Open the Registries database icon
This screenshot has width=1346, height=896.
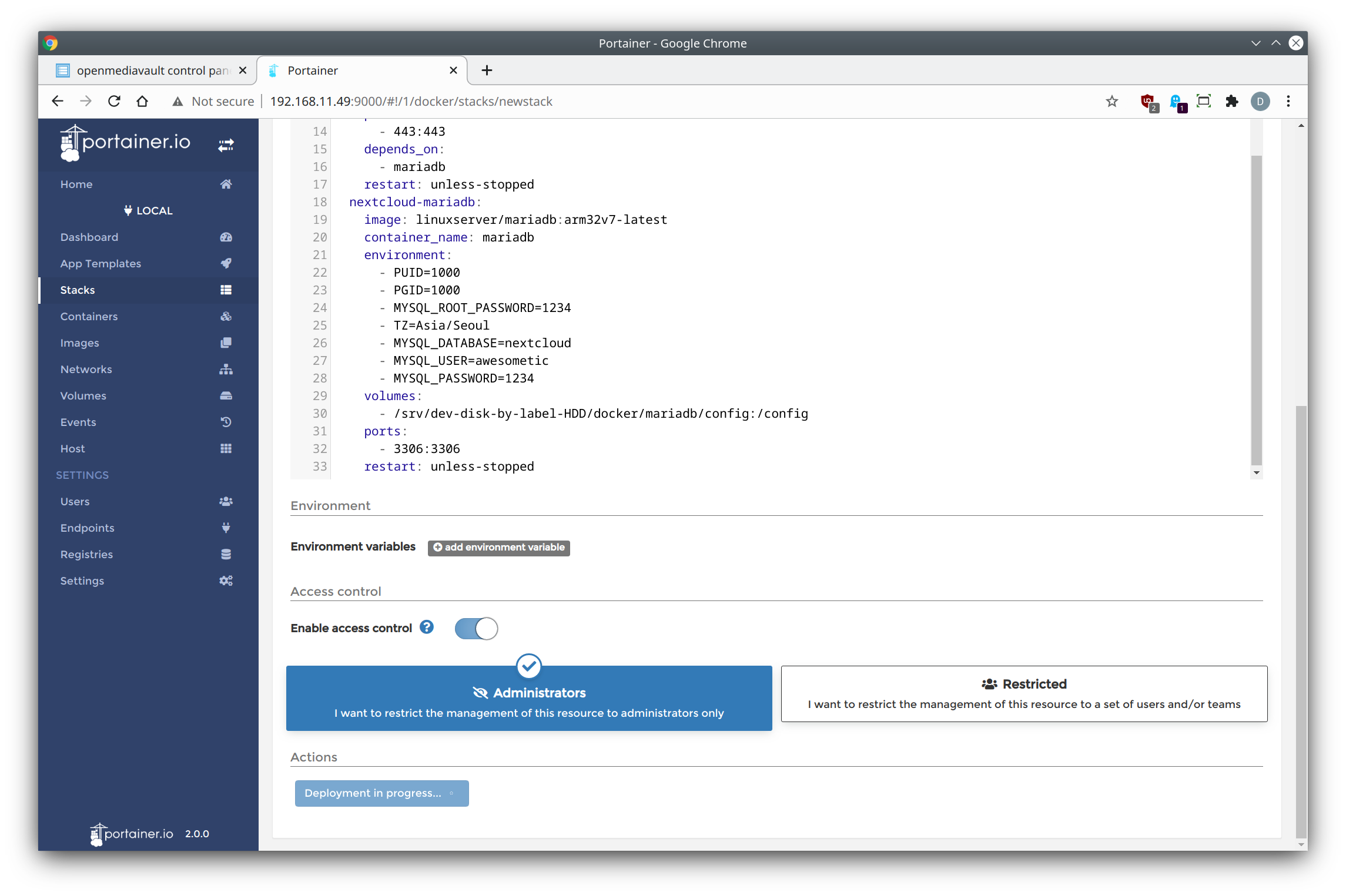(x=226, y=554)
